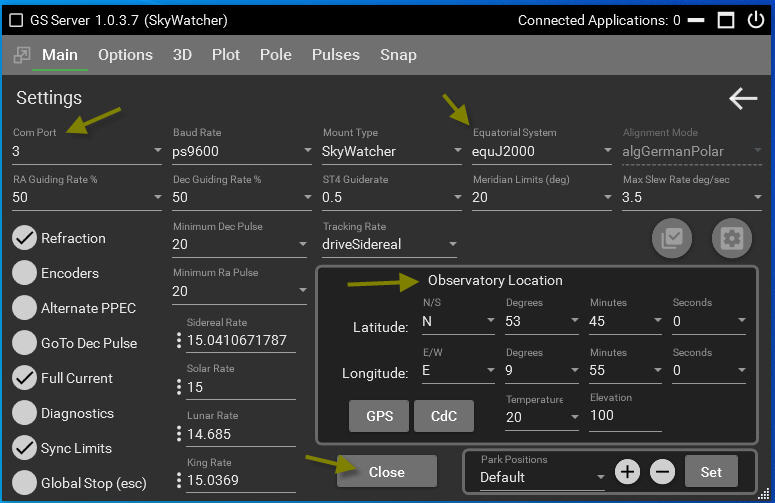Click the plus icon to add park position
This screenshot has width=775, height=503.
(627, 472)
